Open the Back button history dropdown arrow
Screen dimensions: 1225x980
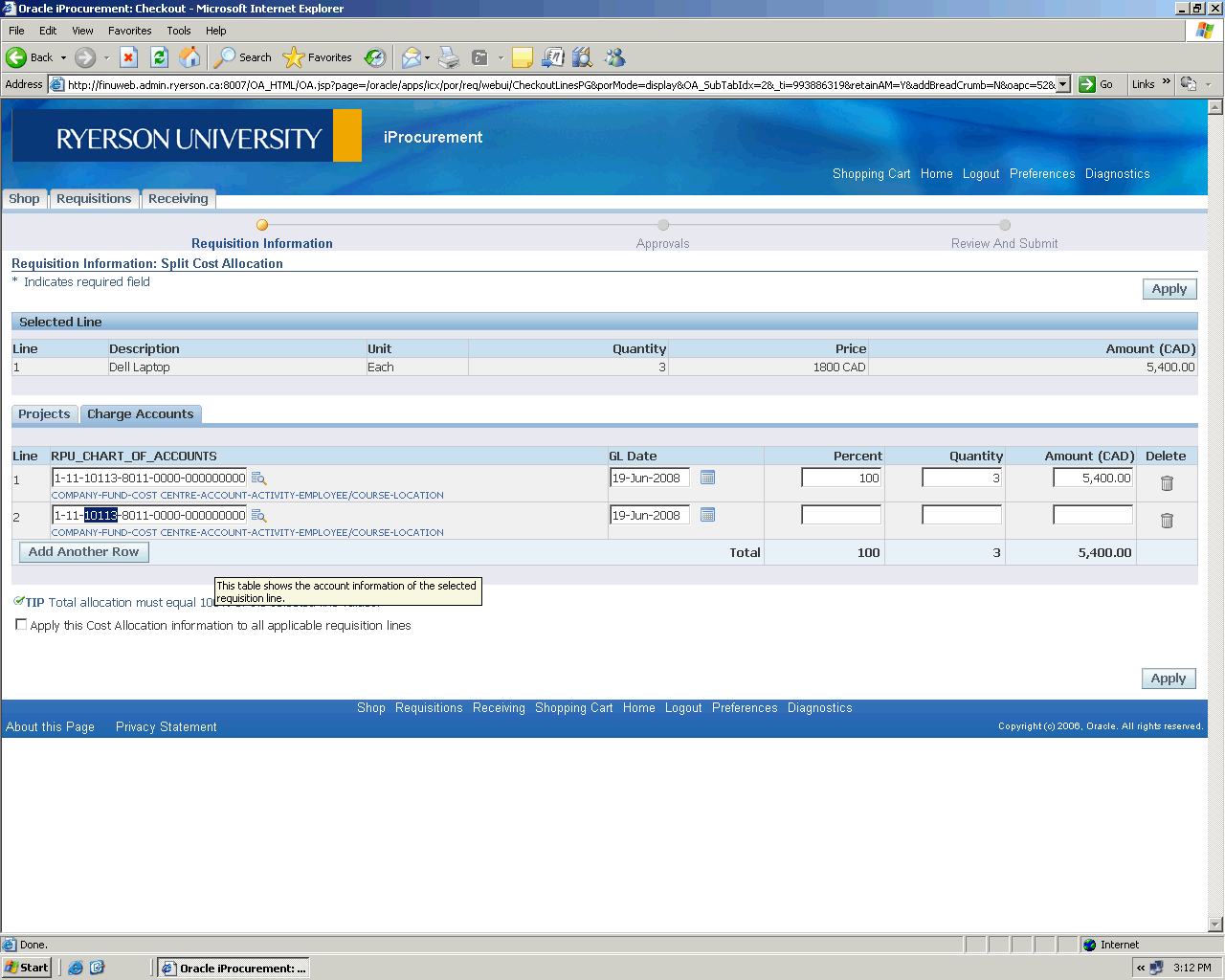pyautogui.click(x=64, y=57)
